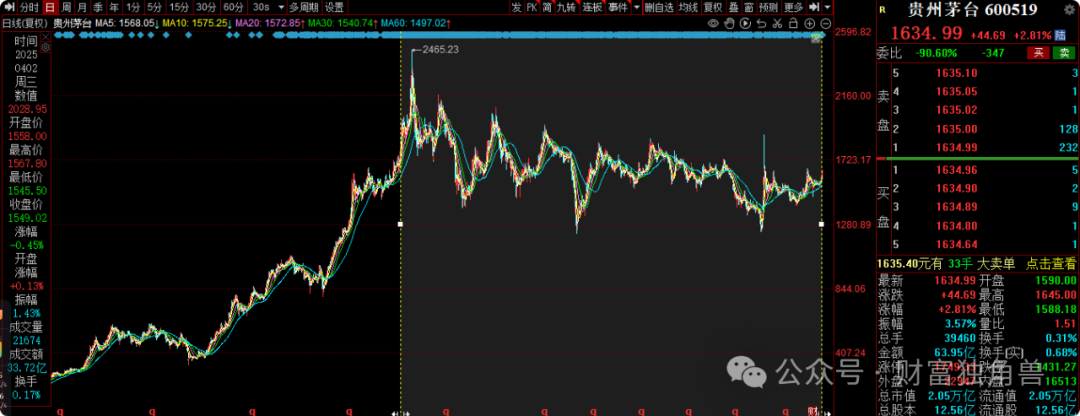Open 设置 chart settings

click(x=335, y=7)
